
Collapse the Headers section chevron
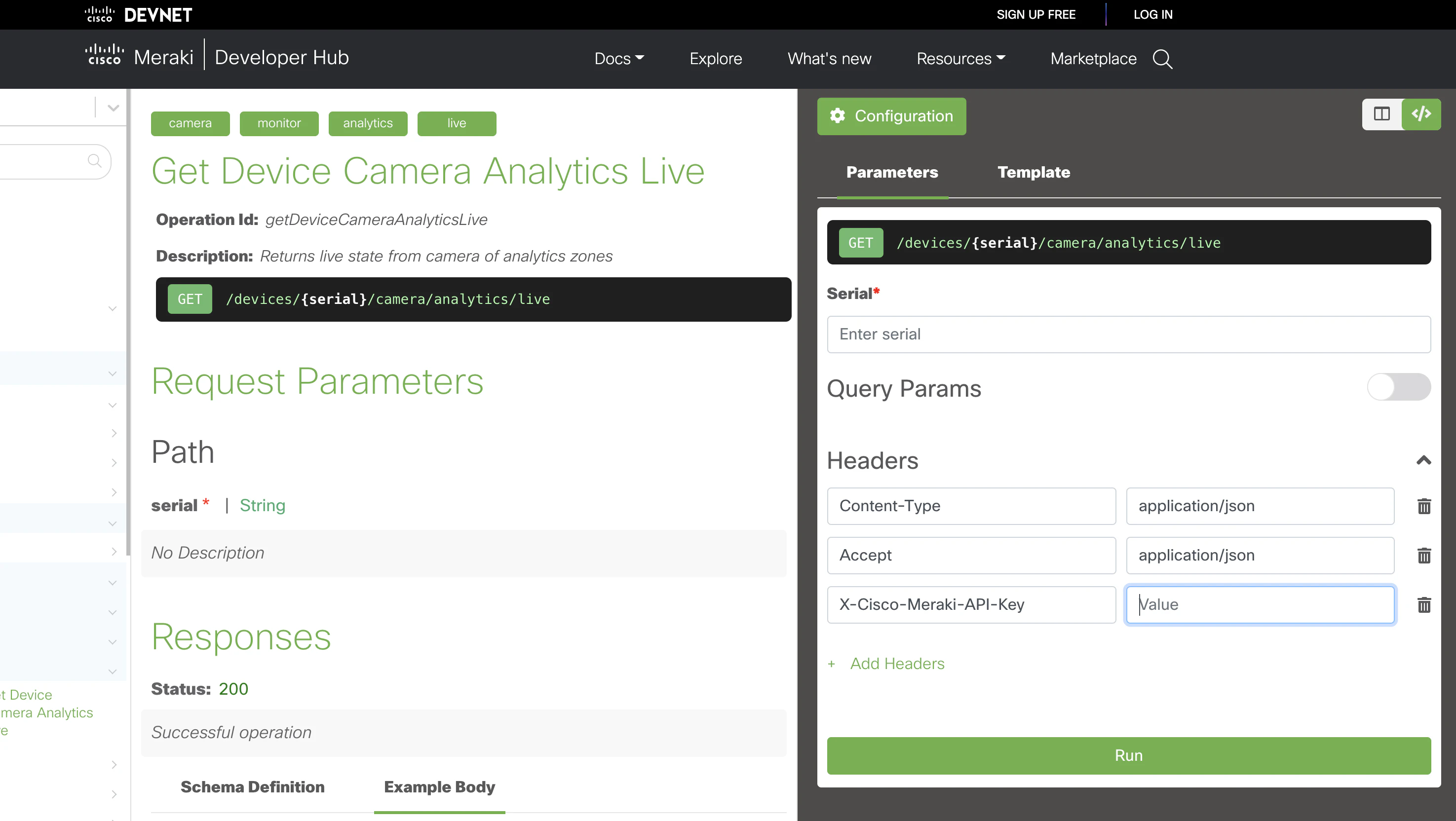click(1423, 460)
